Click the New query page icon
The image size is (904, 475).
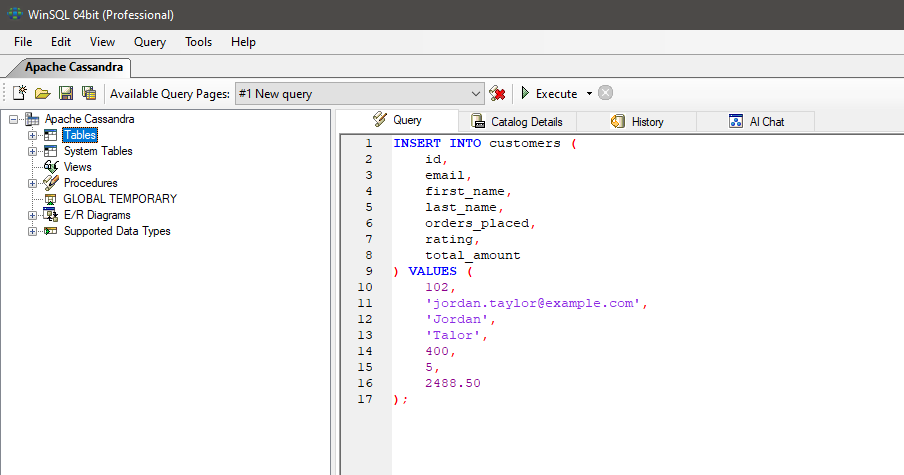click(20, 93)
